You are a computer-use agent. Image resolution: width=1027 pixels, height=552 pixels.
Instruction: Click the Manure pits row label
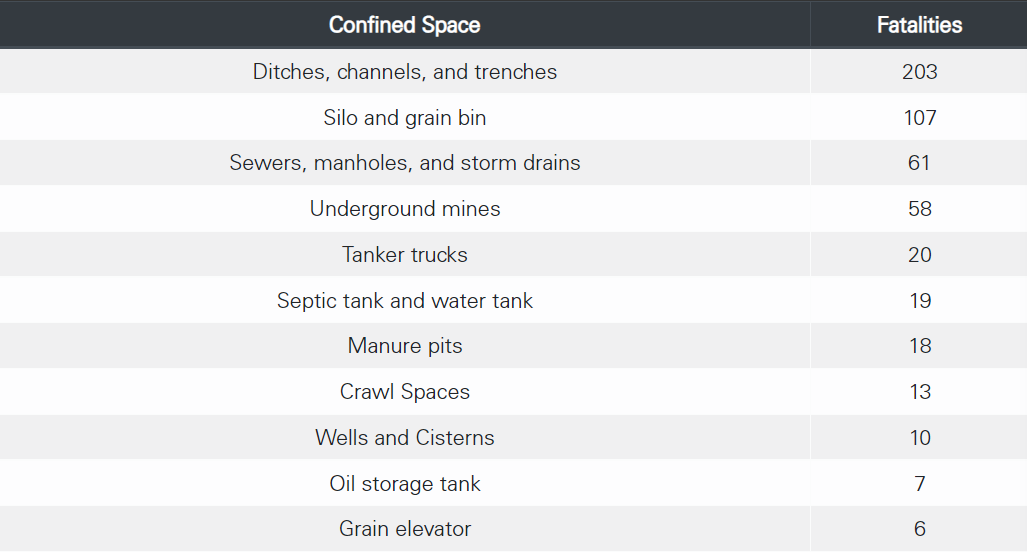405,345
